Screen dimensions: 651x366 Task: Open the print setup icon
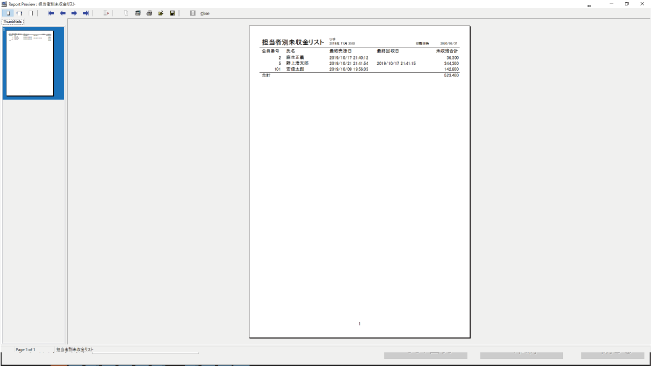(138, 13)
